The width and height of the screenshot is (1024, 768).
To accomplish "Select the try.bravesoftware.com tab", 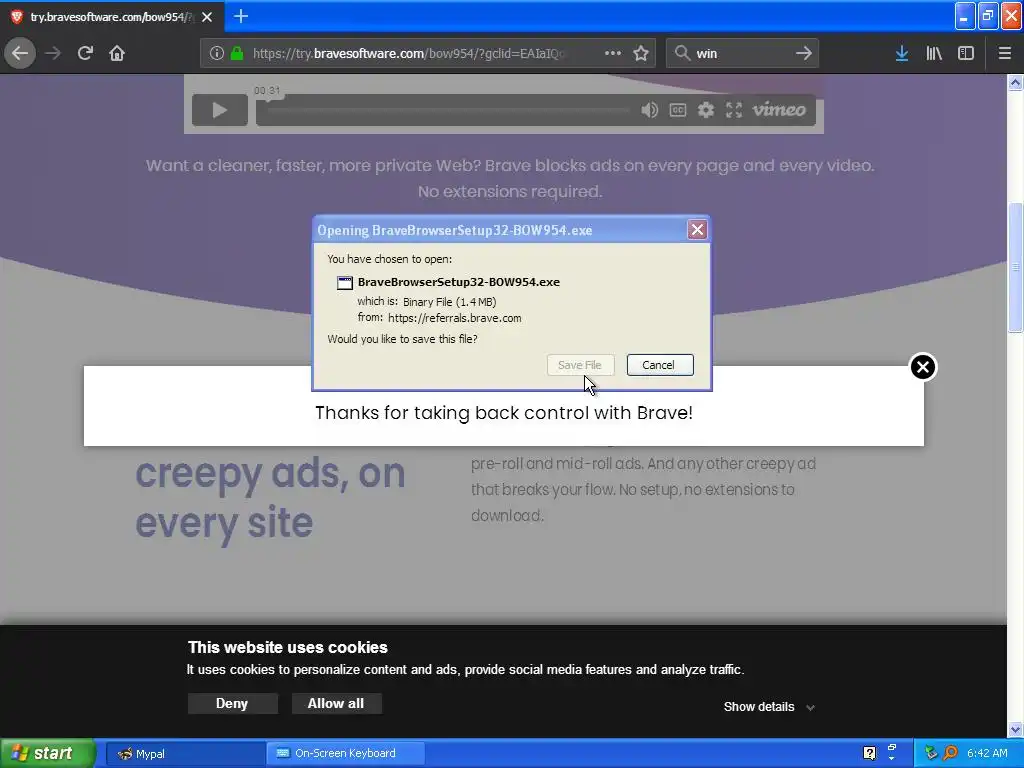I will click(112, 17).
